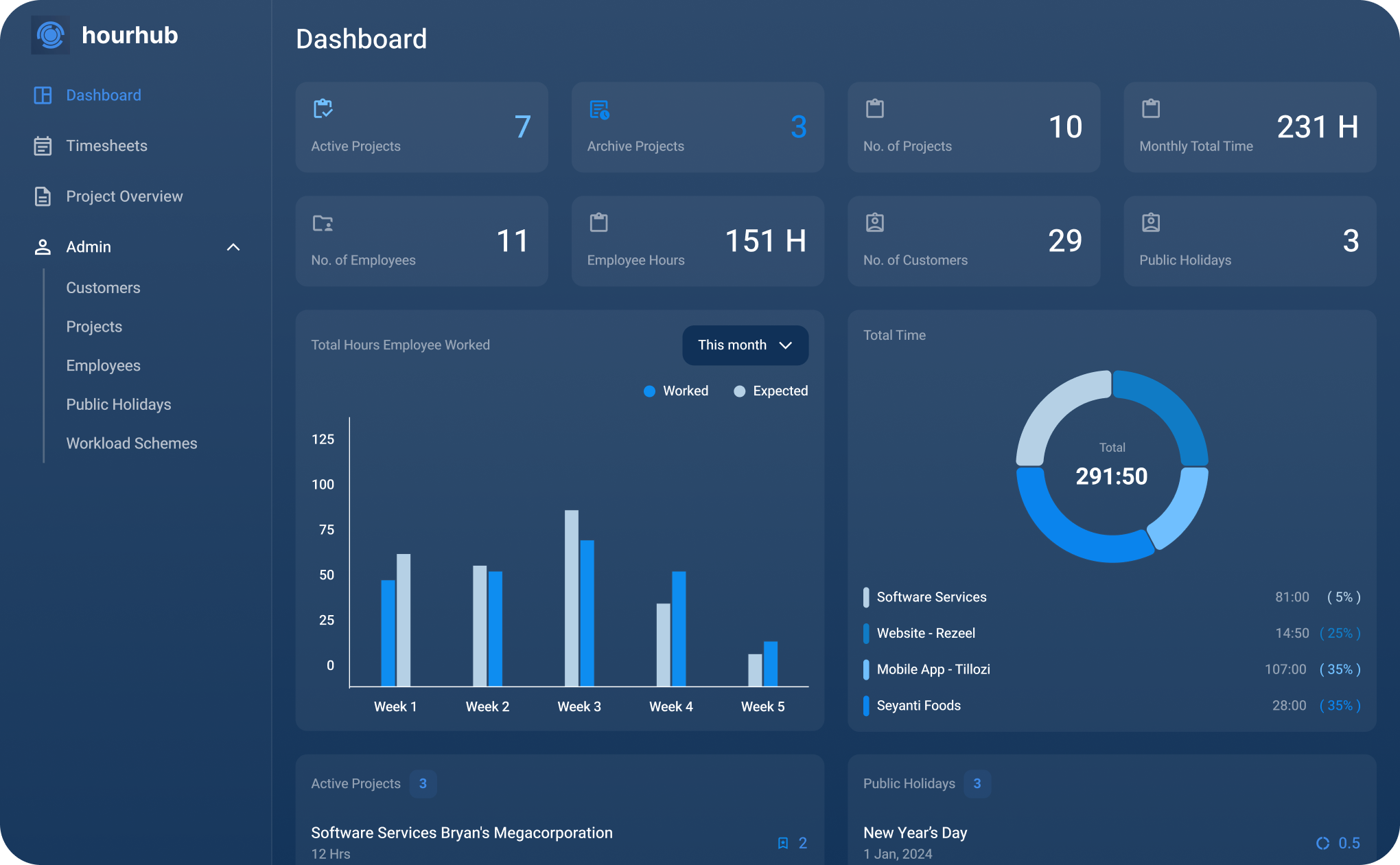Open the This month period dropdown
Screen dimensions: 1400x865
point(745,345)
